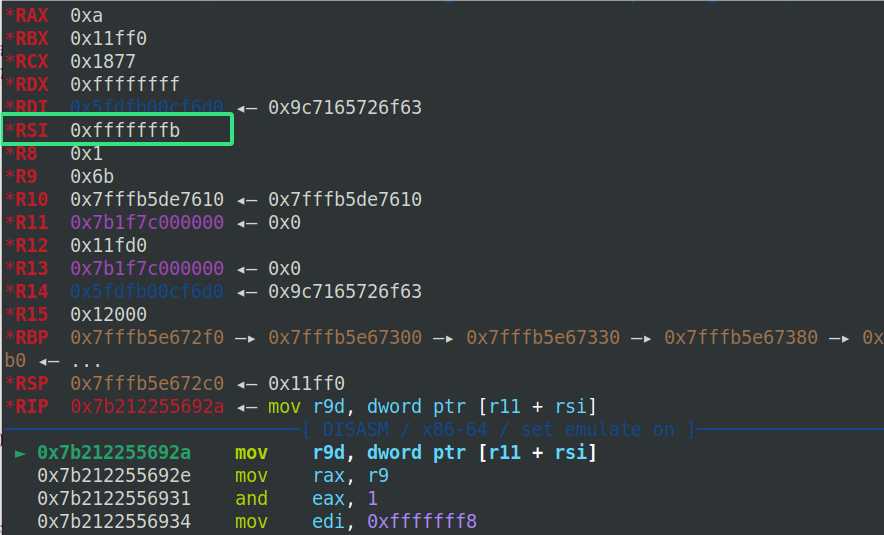Screen dimensions: 884x535
Task: Click the R14 pointer address 0x5fdfb00cf6d0
Action: pos(147,292)
